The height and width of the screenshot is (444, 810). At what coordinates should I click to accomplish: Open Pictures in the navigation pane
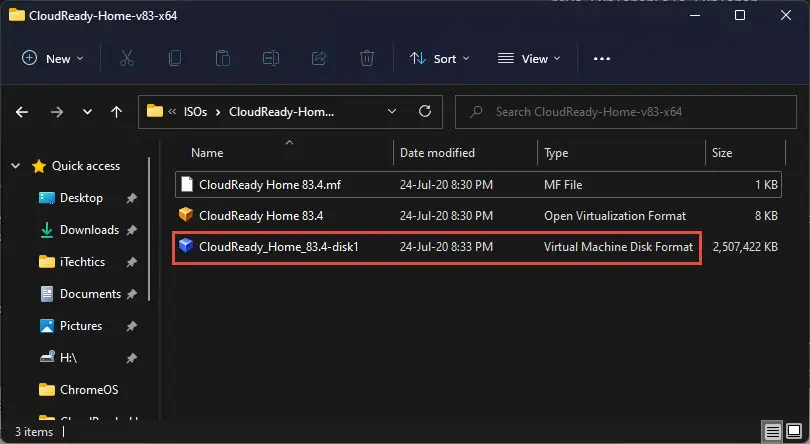[81, 326]
